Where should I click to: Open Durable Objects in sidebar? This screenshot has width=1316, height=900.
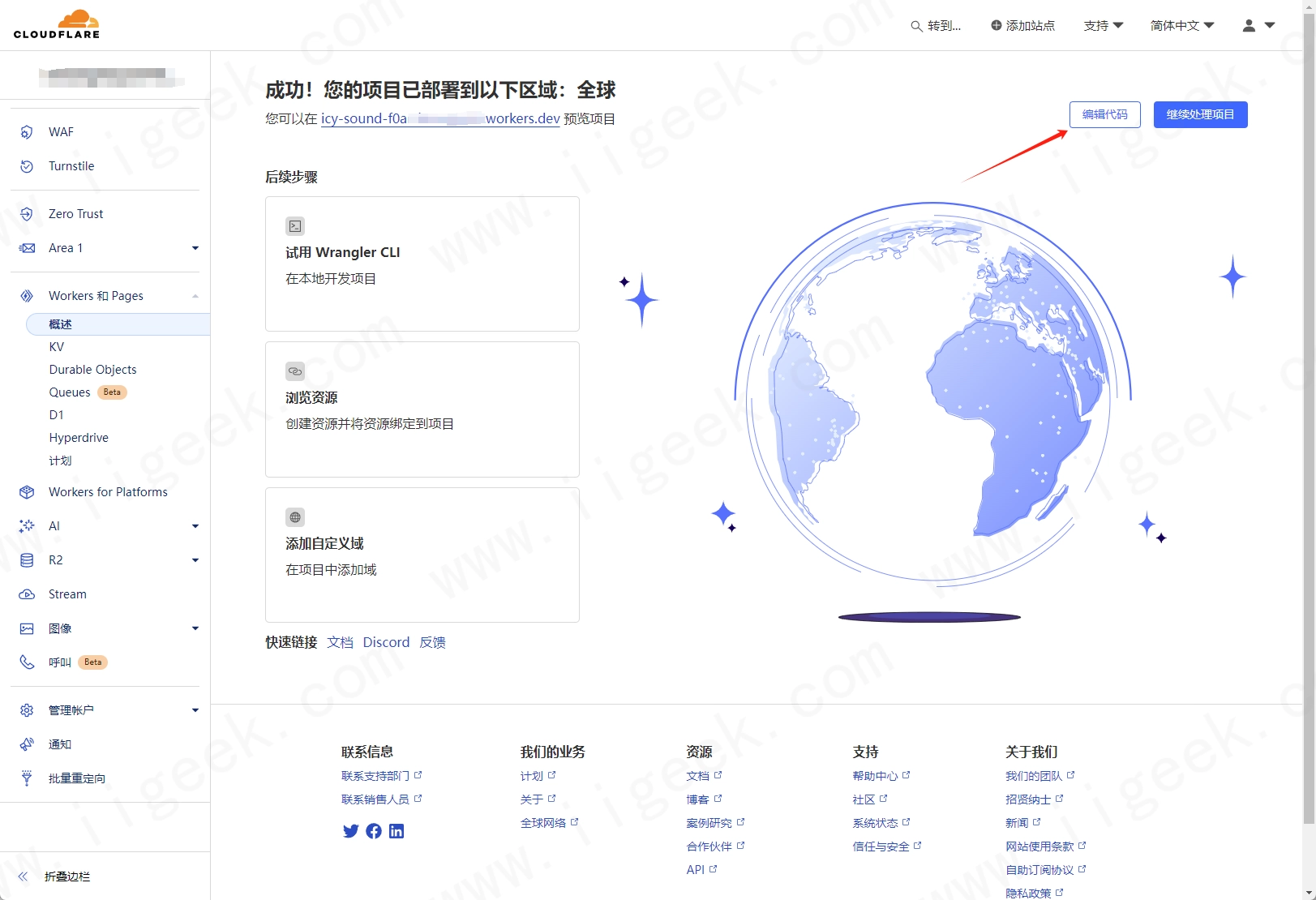(92, 370)
